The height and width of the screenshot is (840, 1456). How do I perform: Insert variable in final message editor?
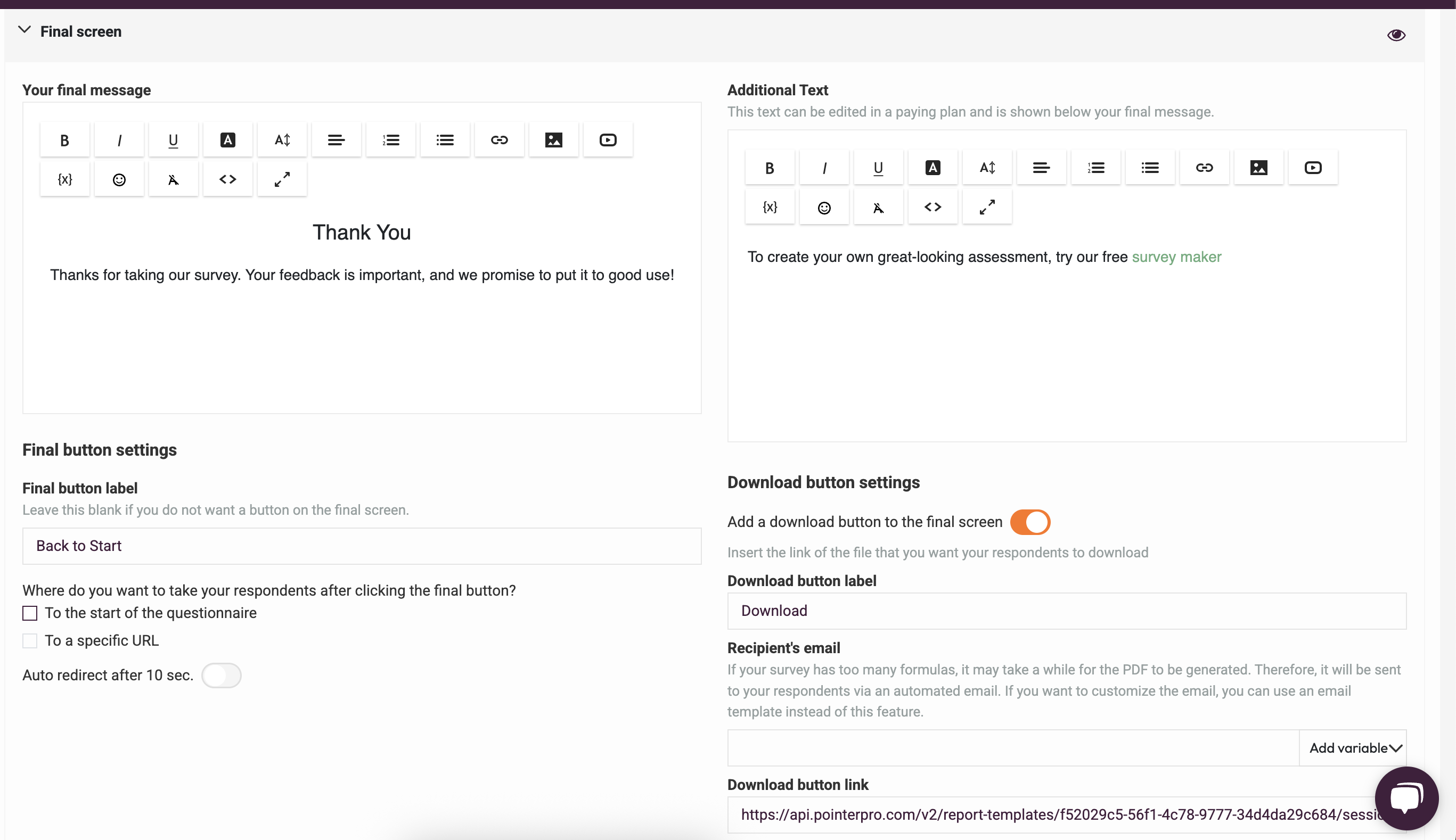click(64, 179)
